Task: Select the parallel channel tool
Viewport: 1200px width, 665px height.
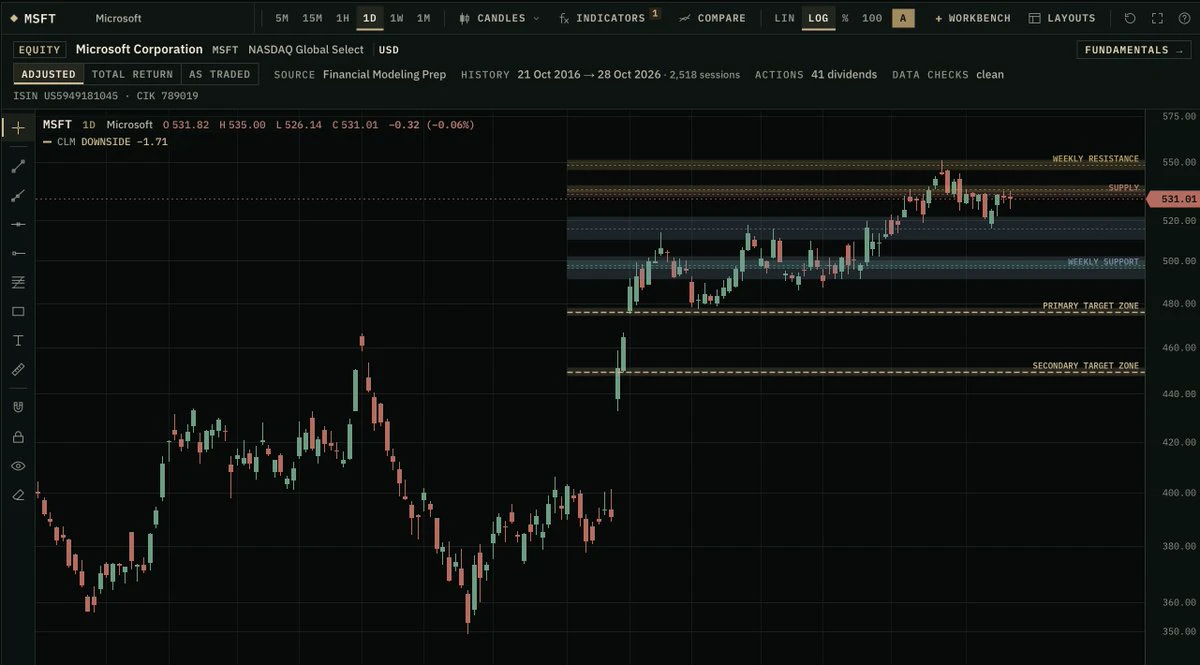Action: coord(18,282)
